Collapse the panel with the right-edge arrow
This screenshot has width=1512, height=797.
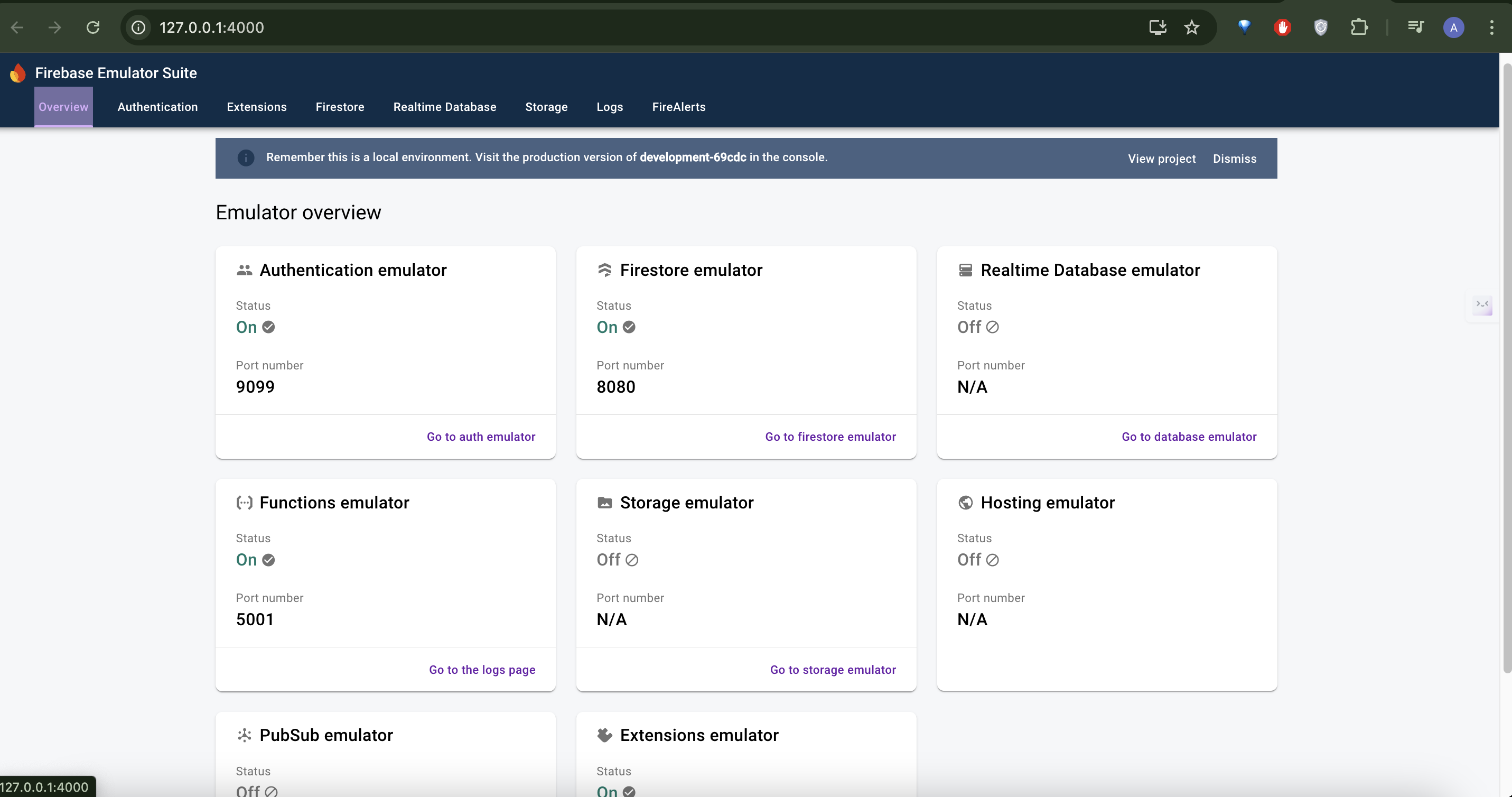click(x=1482, y=305)
